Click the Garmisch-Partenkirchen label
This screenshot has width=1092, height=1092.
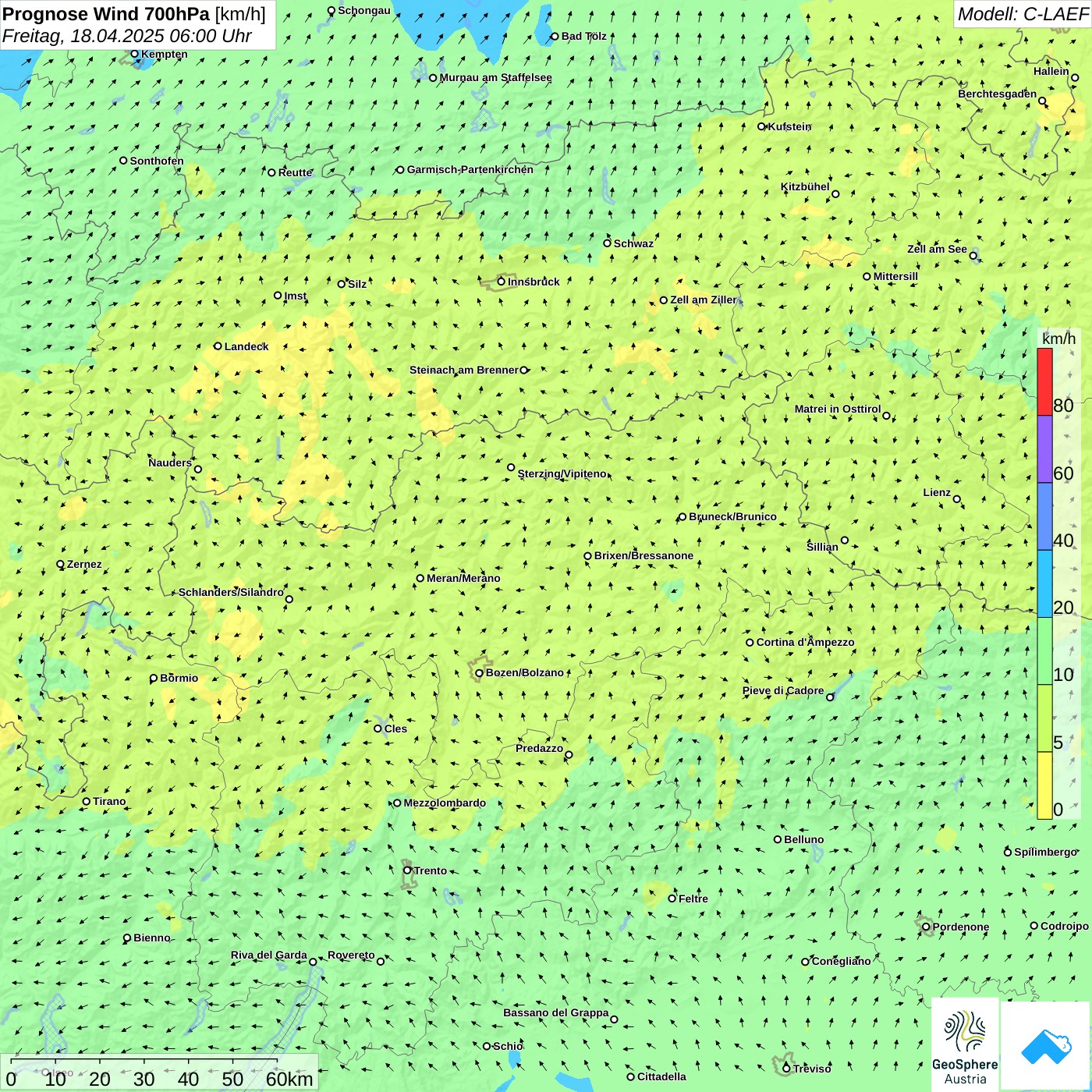click(470, 169)
